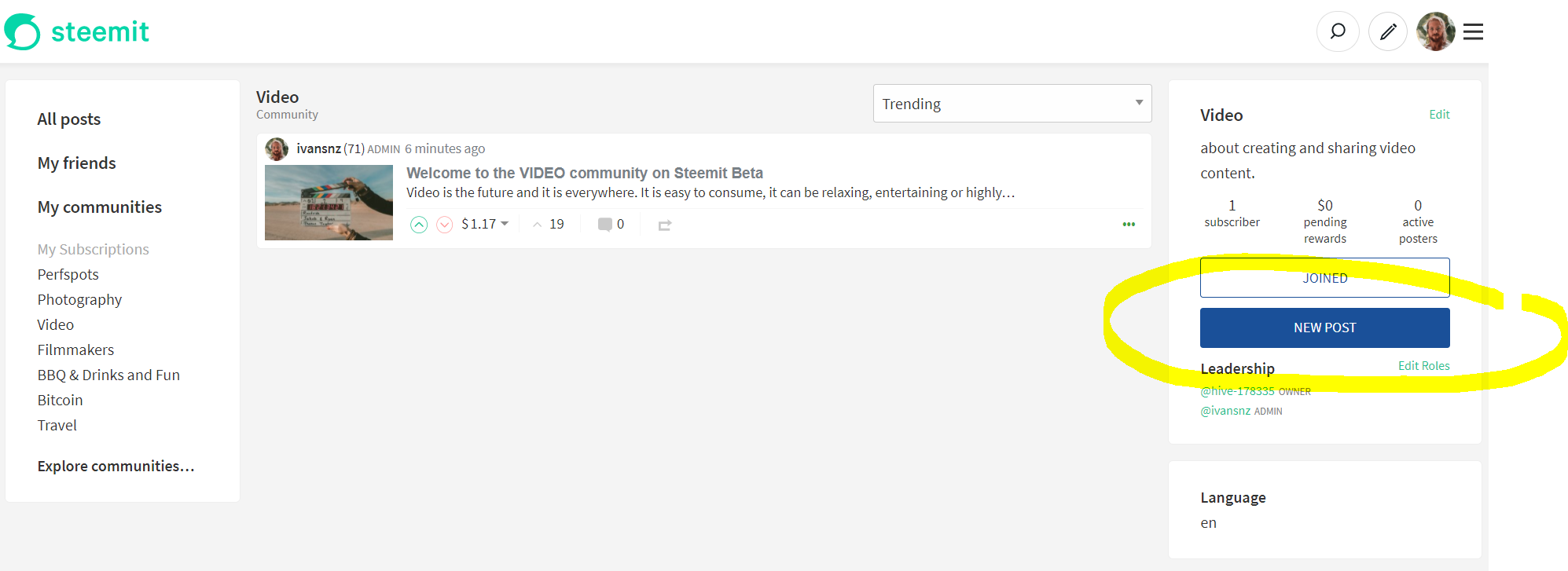The height and width of the screenshot is (571, 1568).
Task: Select Filmmakers community
Action: click(x=75, y=350)
